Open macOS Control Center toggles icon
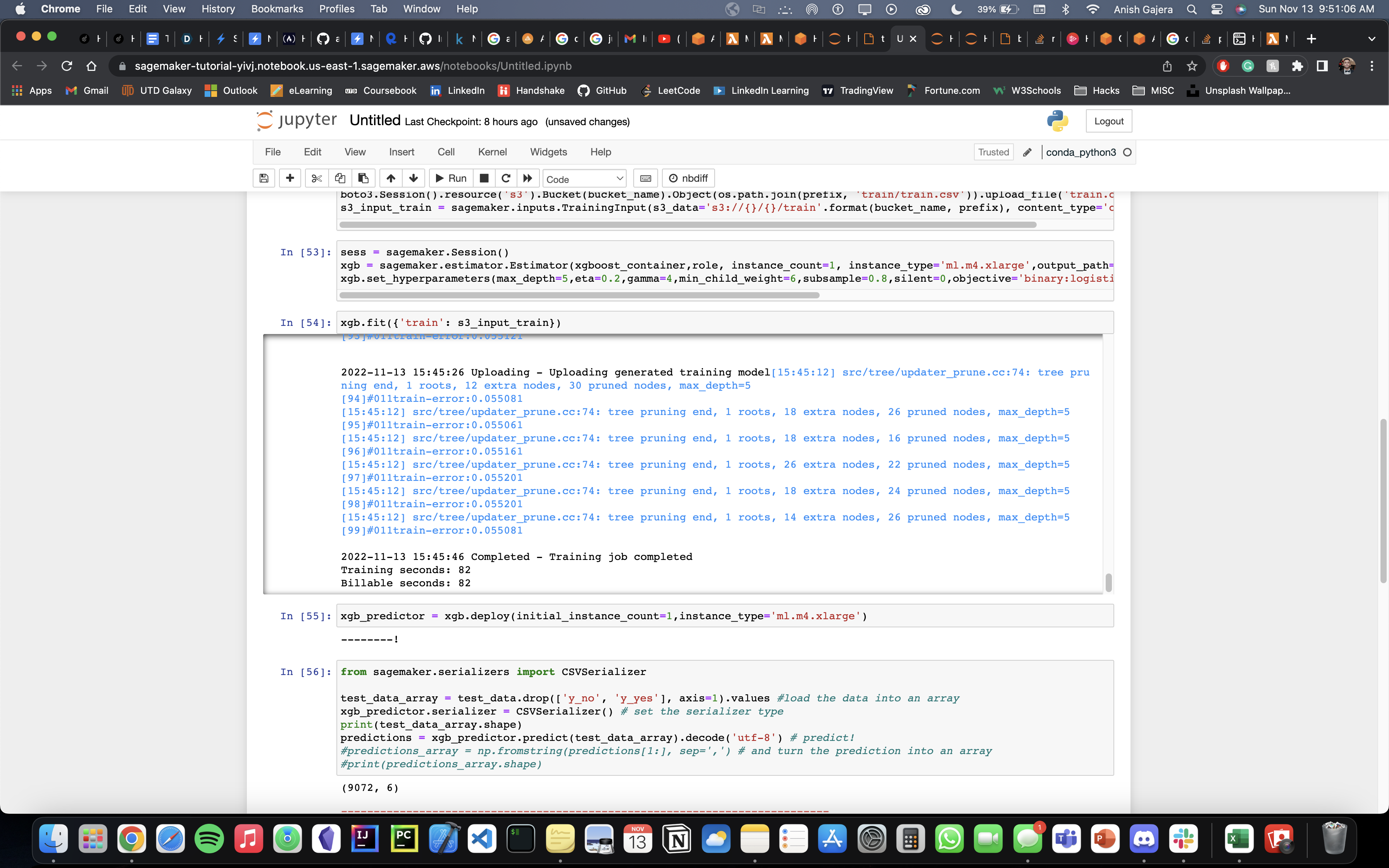 [x=1216, y=9]
